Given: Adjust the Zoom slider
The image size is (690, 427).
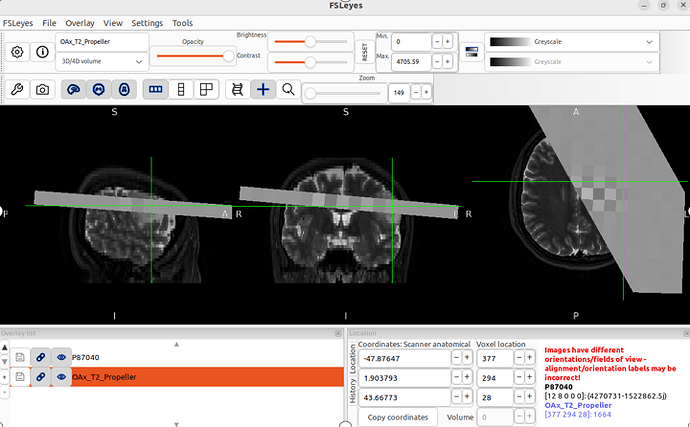Looking at the screenshot, I should [x=343, y=93].
